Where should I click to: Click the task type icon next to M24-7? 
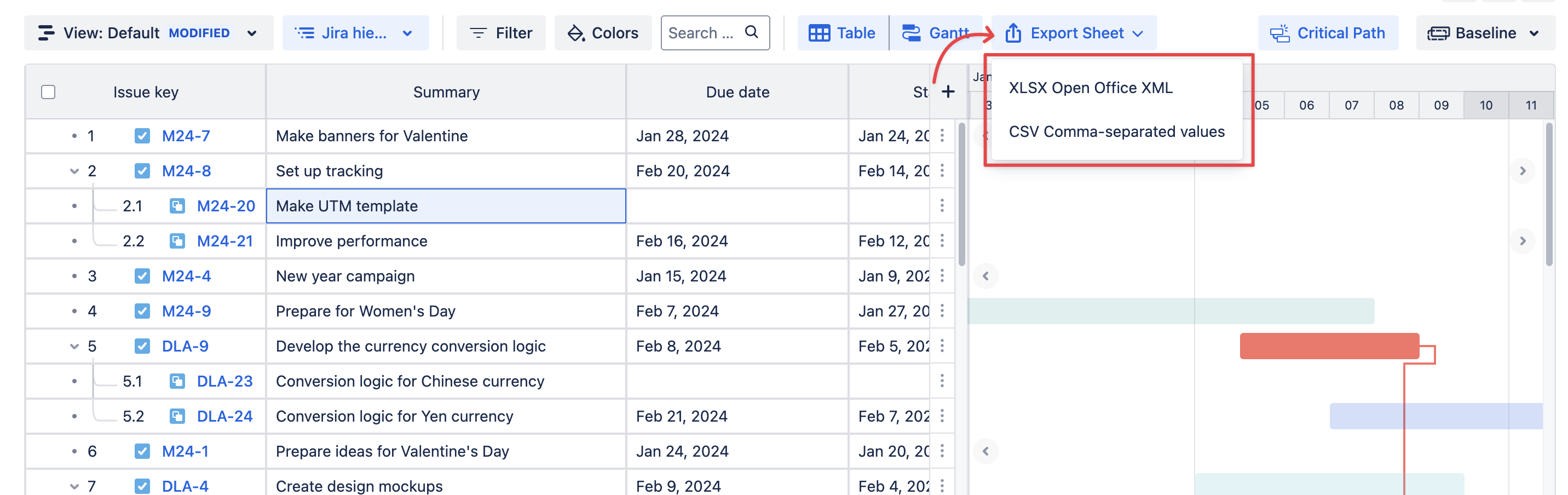pyautogui.click(x=142, y=136)
